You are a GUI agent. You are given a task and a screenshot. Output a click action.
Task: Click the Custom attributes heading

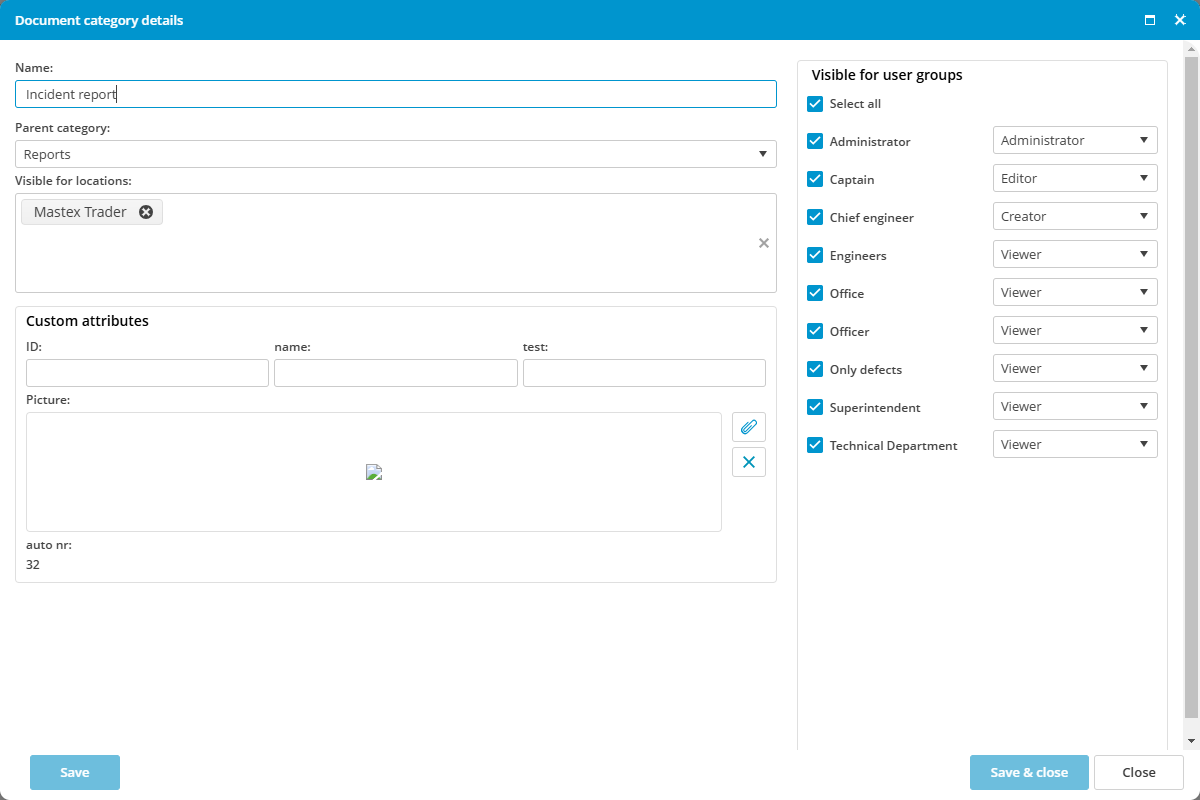click(87, 321)
